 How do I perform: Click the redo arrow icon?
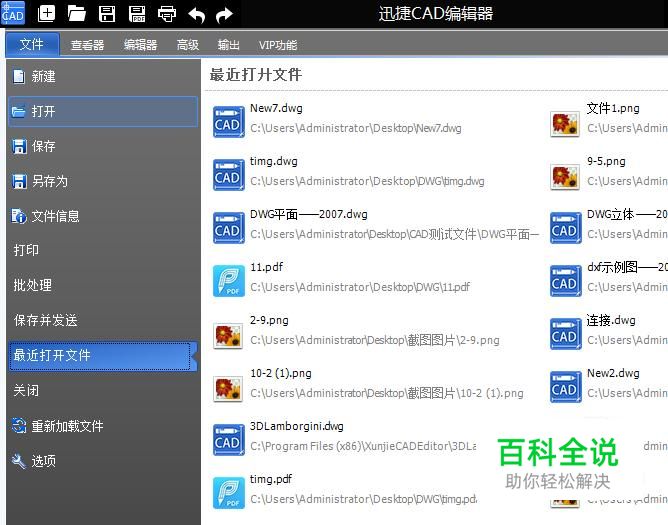(x=224, y=15)
